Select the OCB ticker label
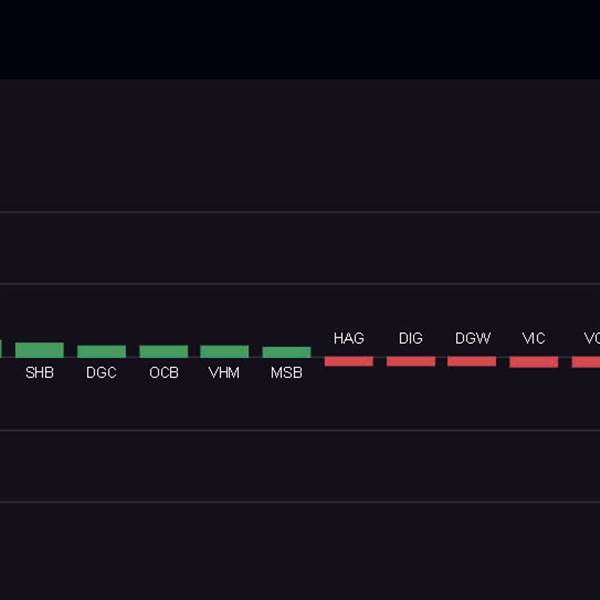This screenshot has height=600, width=600. pyautogui.click(x=164, y=373)
